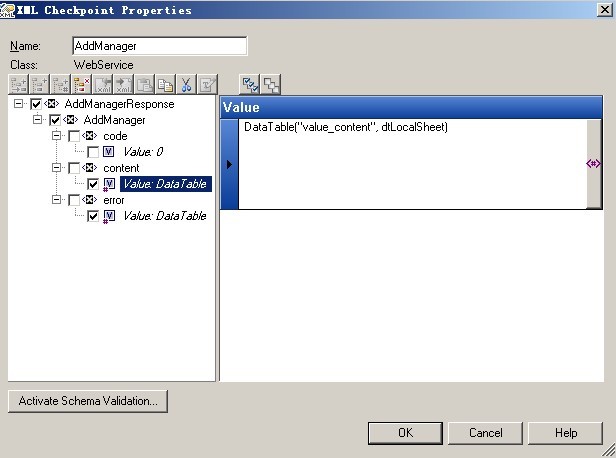This screenshot has height=458, width=616.
Task: Click the row selector arrow in Value grid
Action: click(x=229, y=164)
